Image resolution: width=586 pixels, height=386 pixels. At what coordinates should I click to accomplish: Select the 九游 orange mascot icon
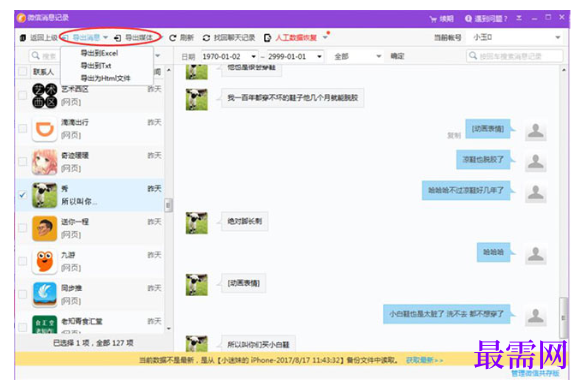(44, 261)
